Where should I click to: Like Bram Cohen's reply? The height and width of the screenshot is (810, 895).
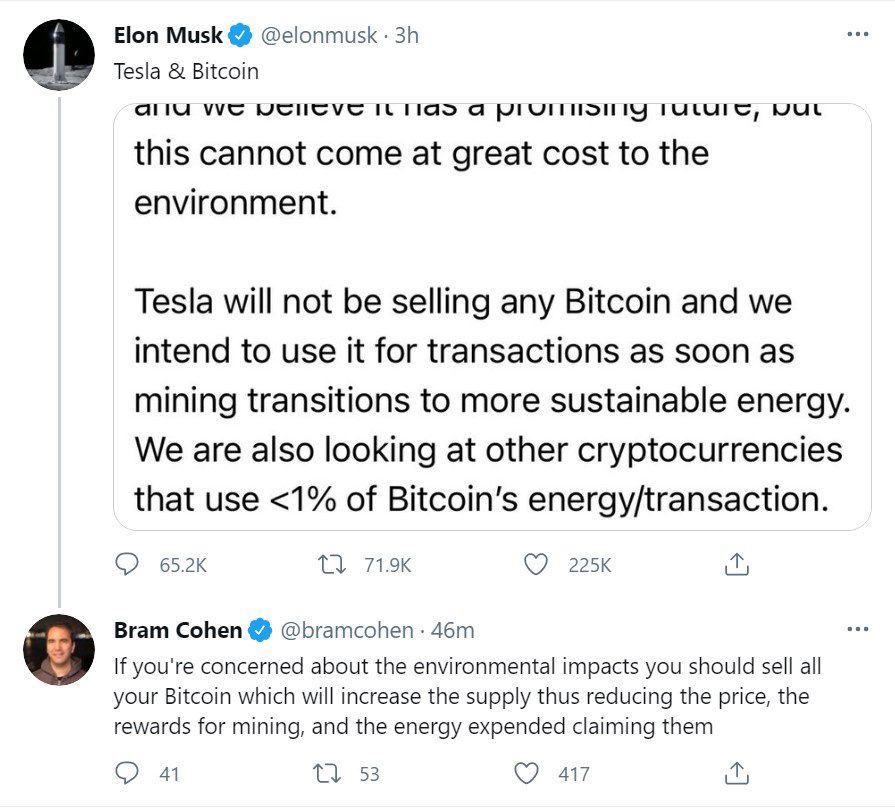tap(526, 773)
